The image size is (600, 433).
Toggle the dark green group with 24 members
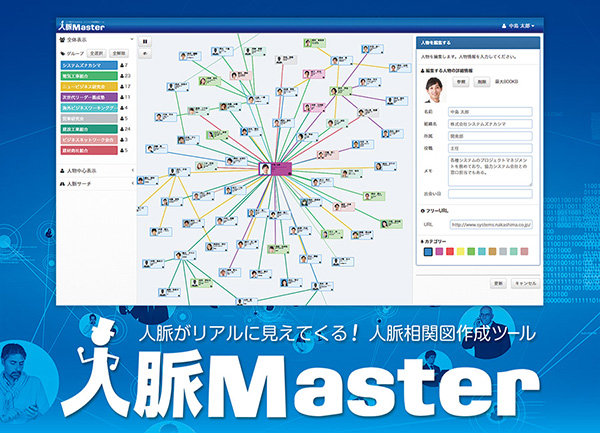tap(89, 129)
